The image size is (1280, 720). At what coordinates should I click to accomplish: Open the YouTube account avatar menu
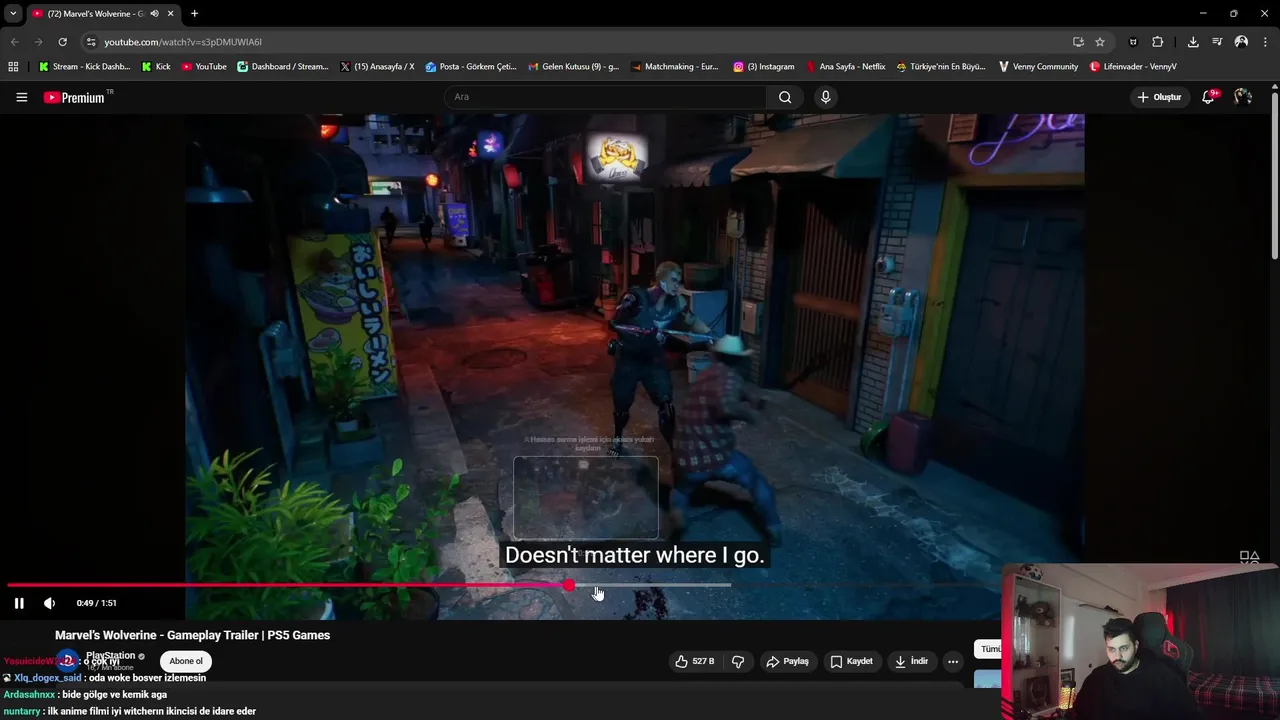[x=1243, y=97]
